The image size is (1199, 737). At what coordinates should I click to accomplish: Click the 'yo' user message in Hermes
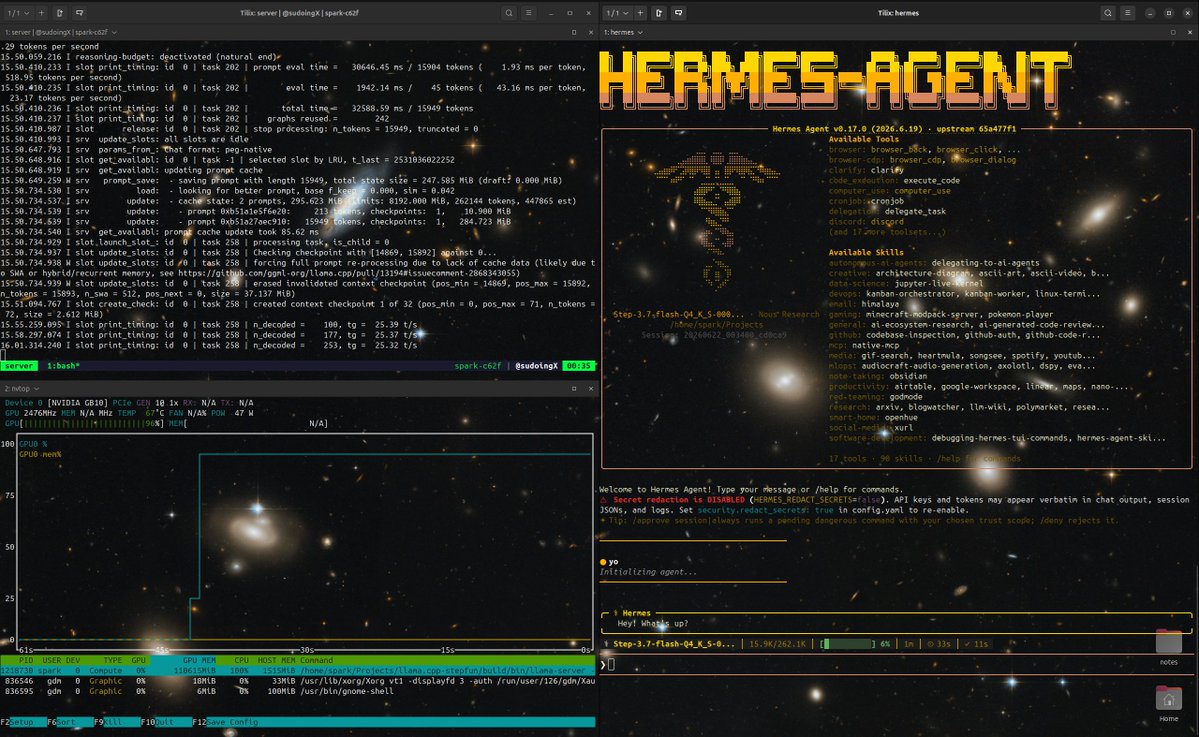613,562
